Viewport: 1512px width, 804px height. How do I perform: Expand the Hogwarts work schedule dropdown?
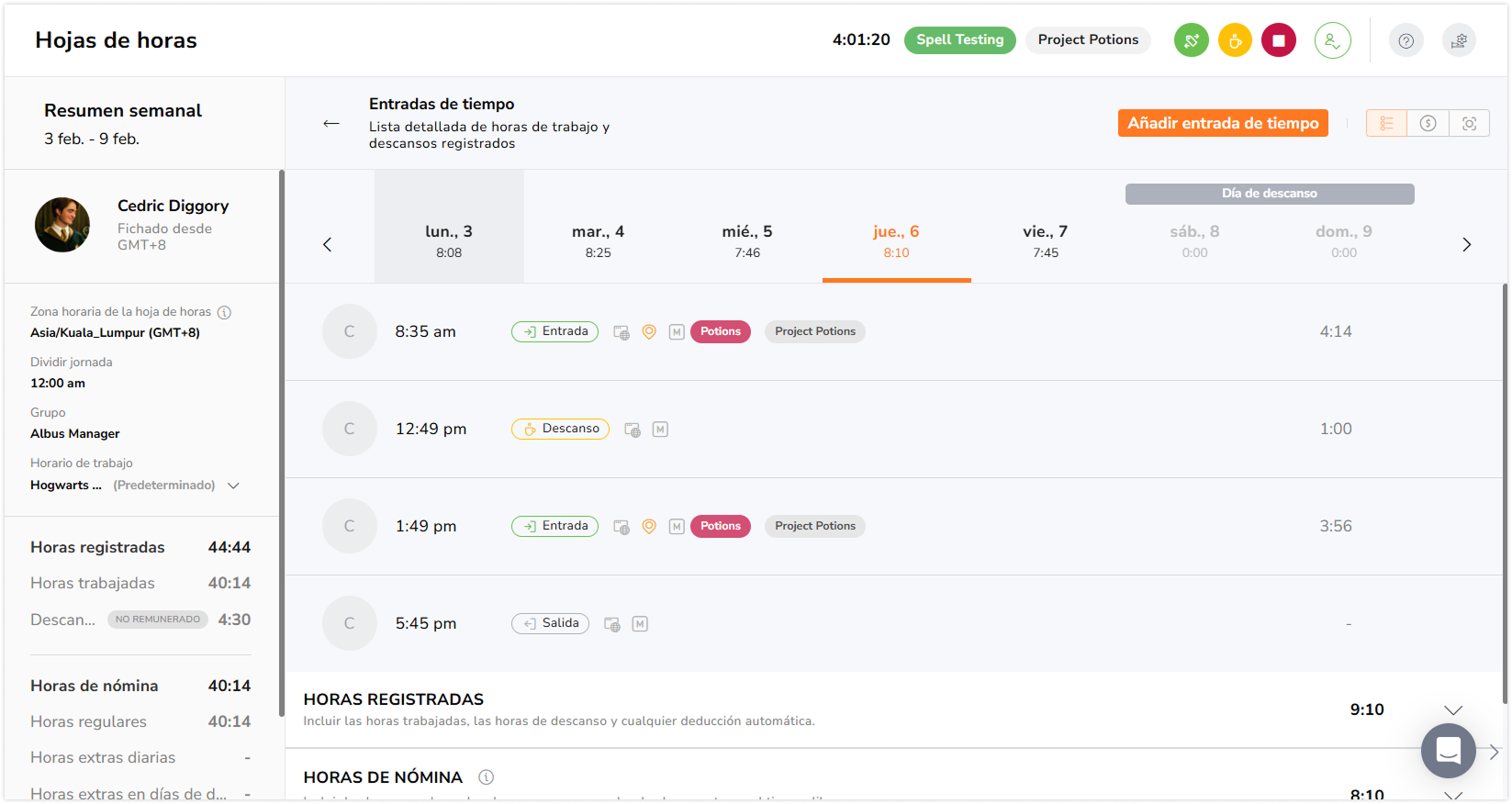[x=233, y=486]
